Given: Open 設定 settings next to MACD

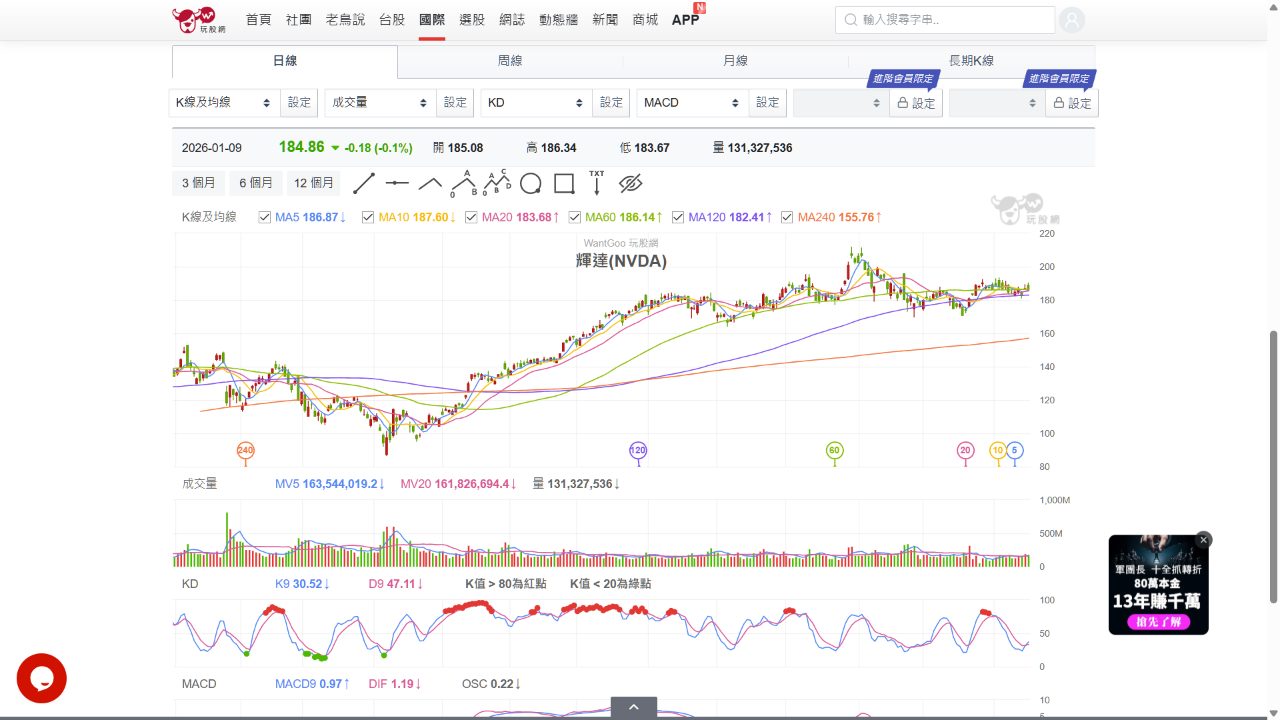Looking at the screenshot, I should click(x=767, y=102).
